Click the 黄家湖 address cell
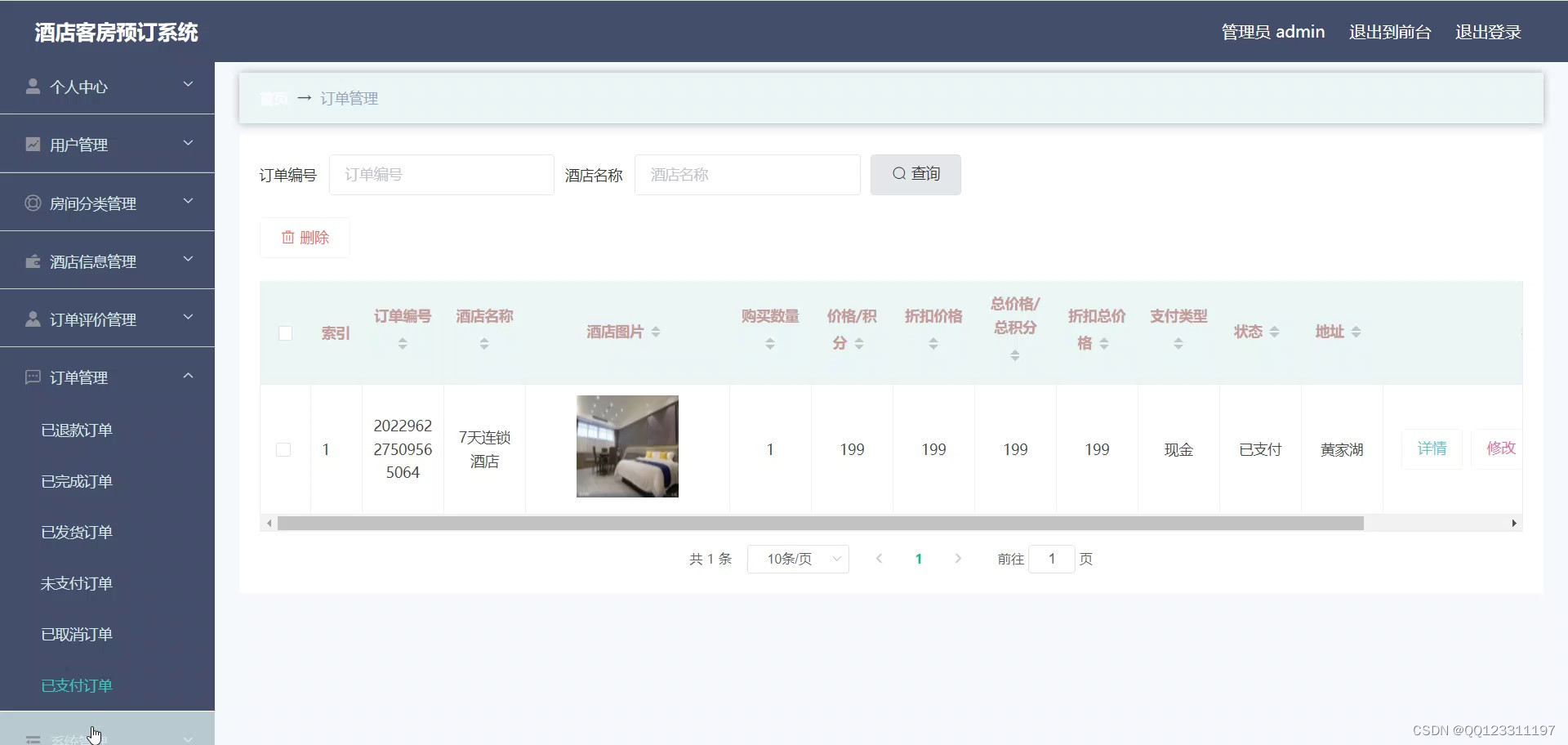The image size is (1568, 745). pyautogui.click(x=1342, y=449)
